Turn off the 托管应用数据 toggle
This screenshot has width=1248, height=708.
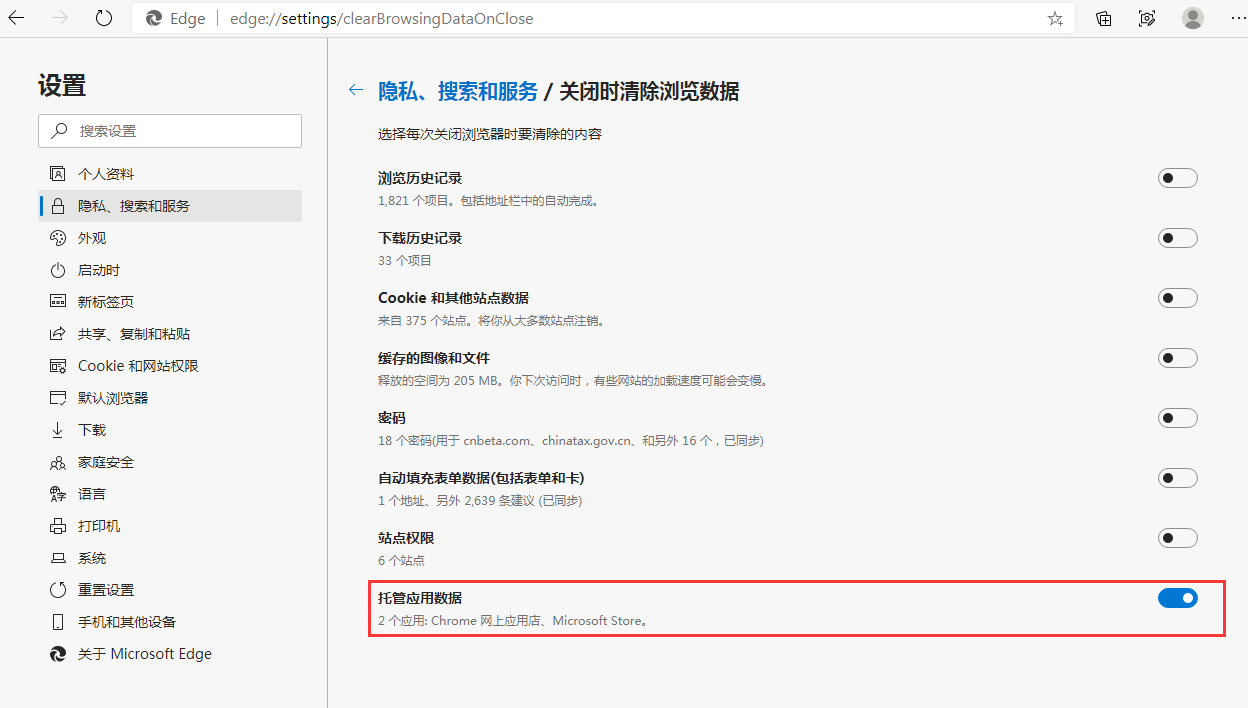tap(1177, 598)
